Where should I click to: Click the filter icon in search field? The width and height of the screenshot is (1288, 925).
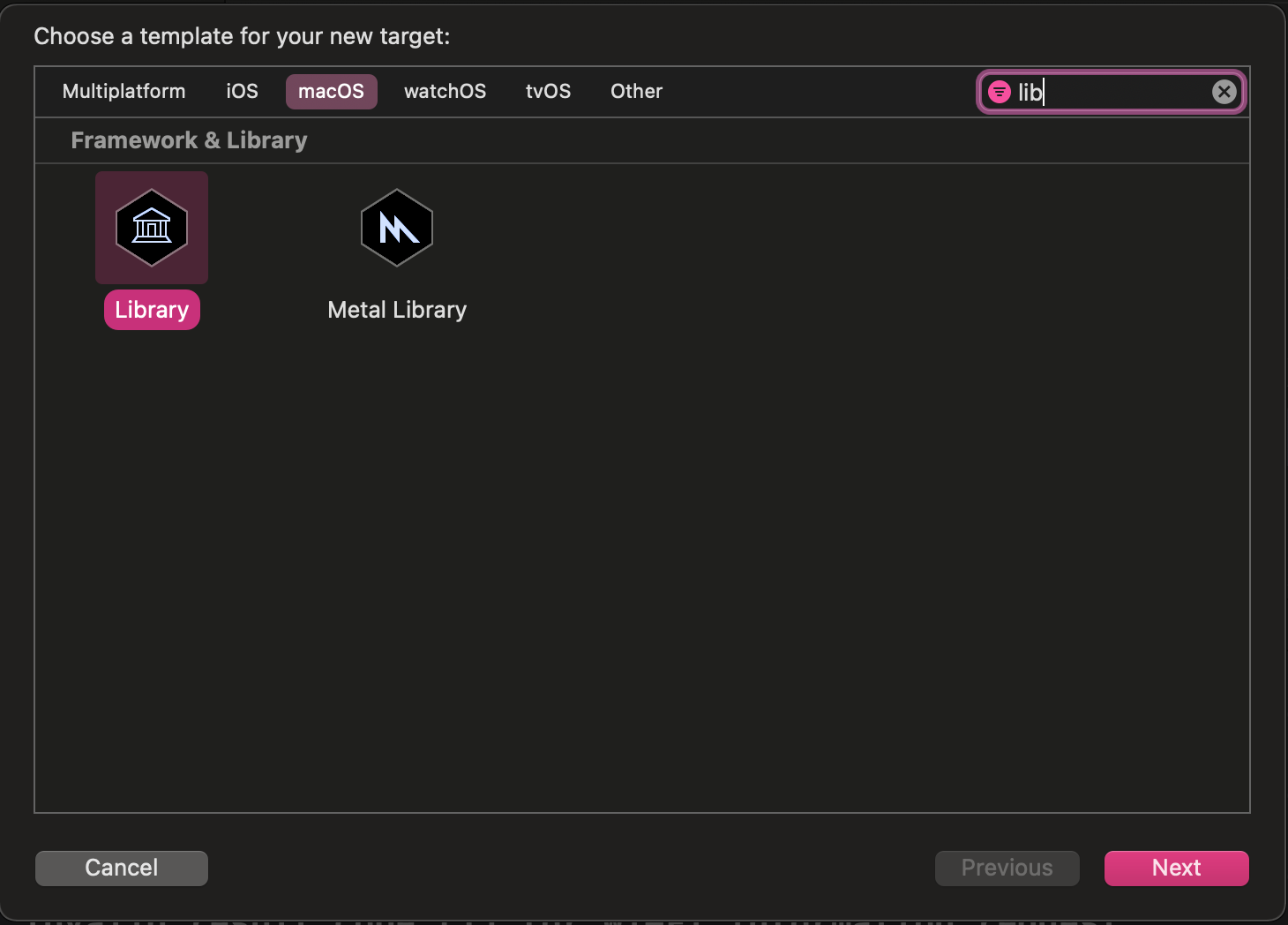1000,92
